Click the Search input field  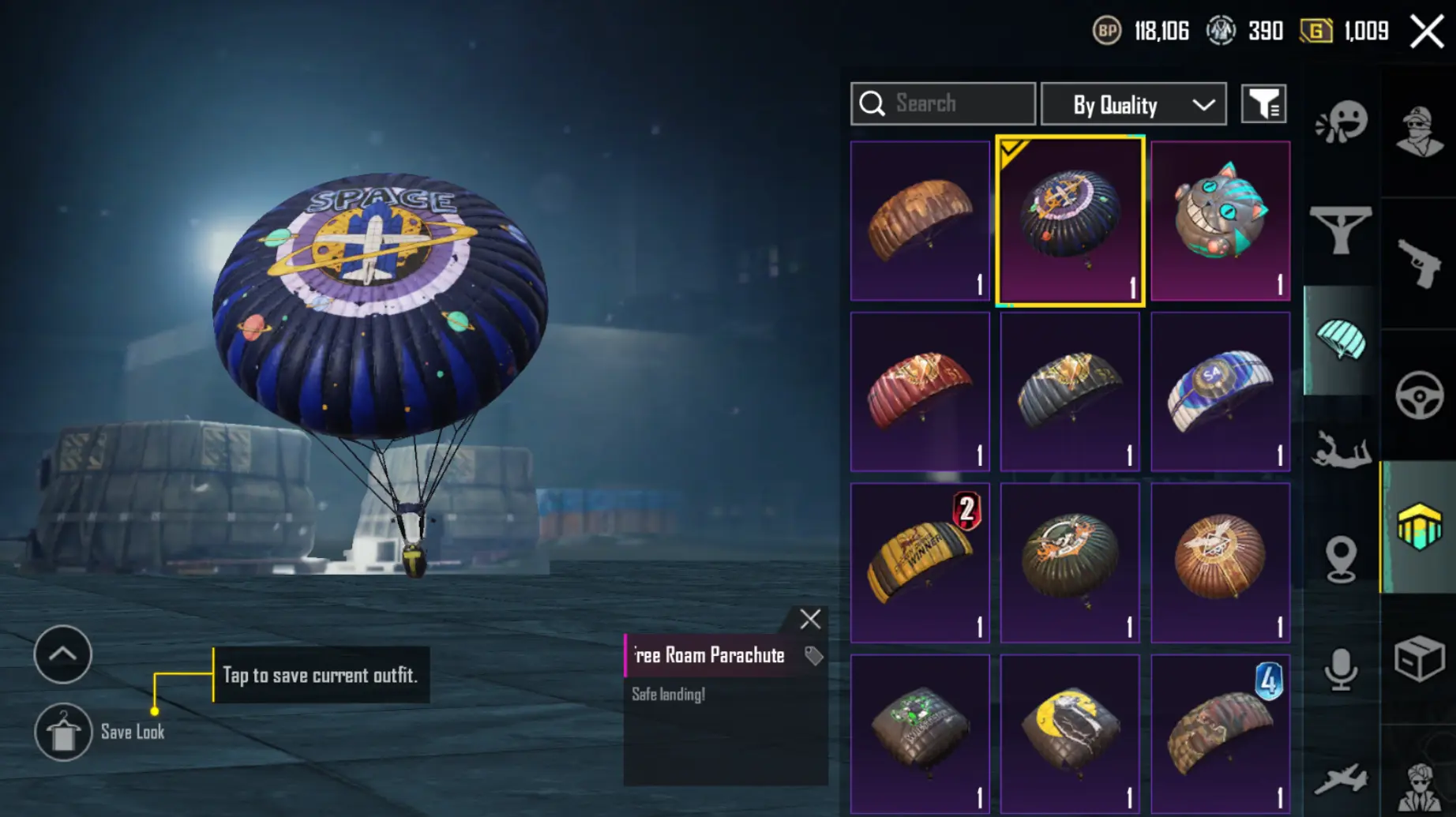[943, 103]
